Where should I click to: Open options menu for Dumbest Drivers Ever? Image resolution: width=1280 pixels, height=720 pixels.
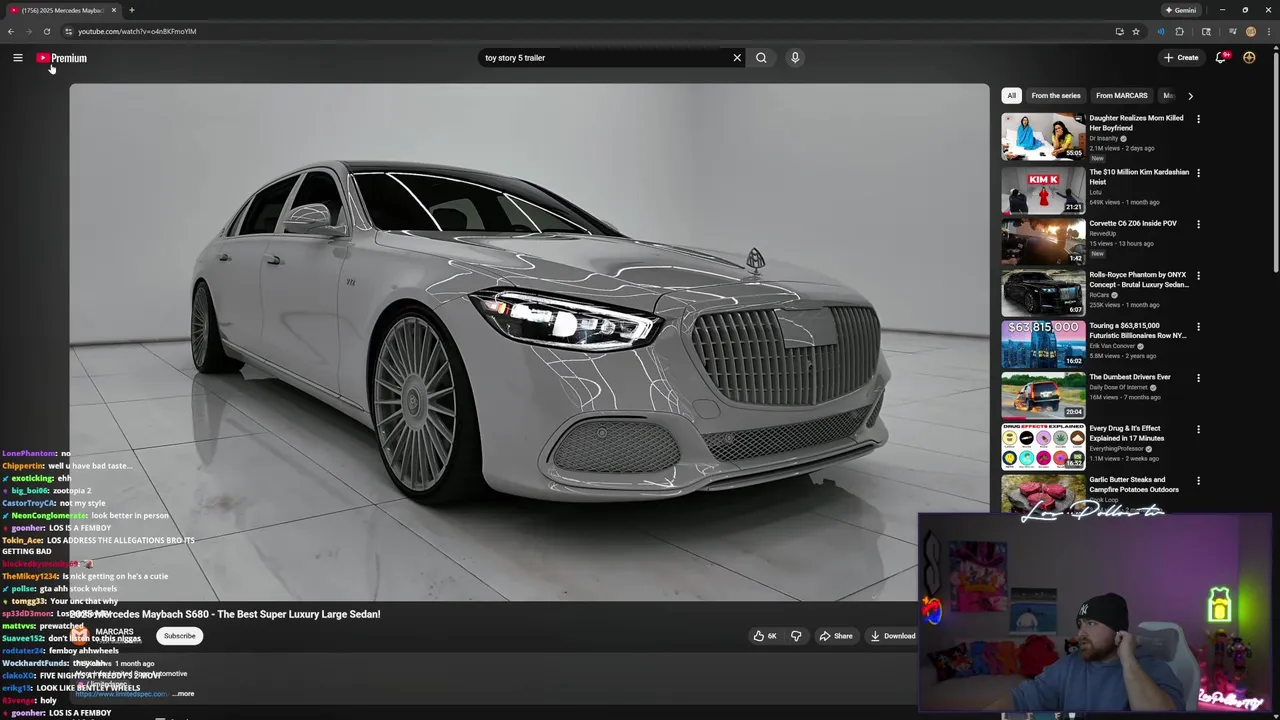coord(1198,378)
